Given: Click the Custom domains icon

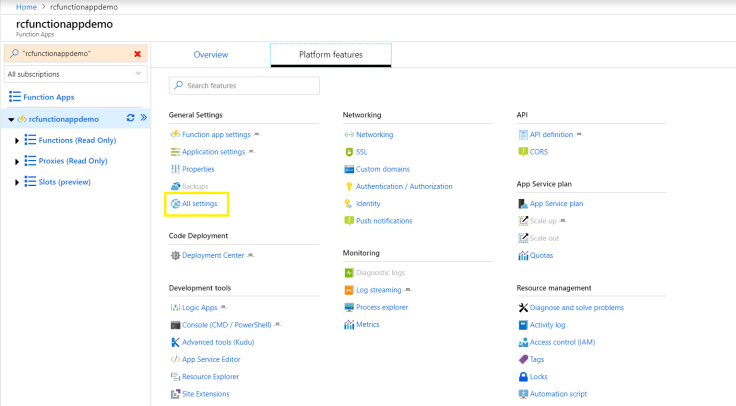Looking at the screenshot, I should point(349,169).
